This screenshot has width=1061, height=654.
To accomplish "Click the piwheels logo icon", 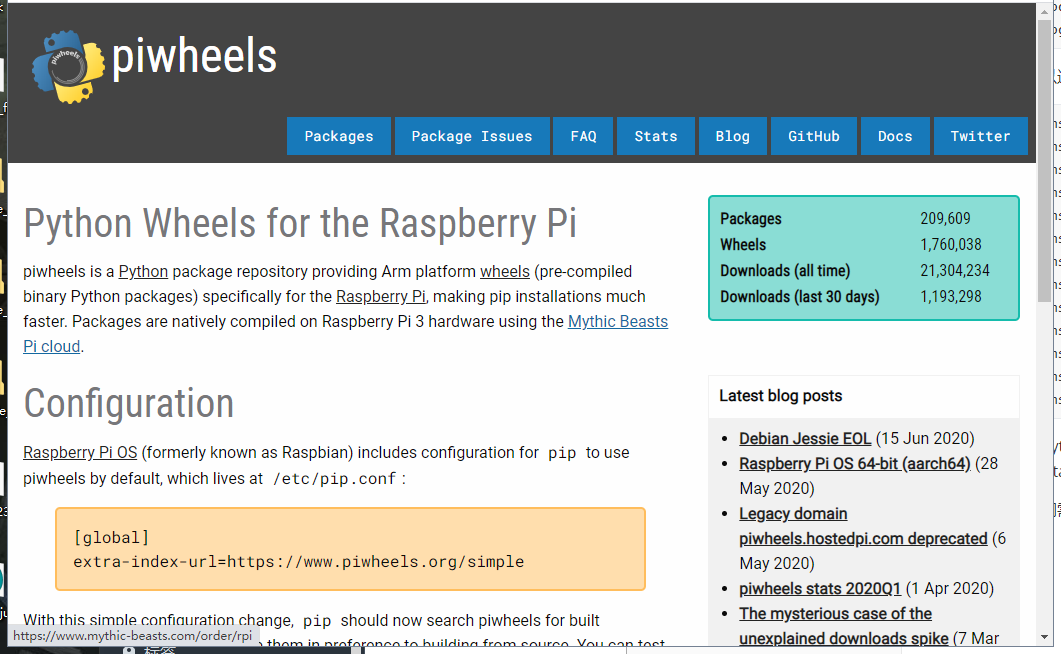I will click(68, 66).
